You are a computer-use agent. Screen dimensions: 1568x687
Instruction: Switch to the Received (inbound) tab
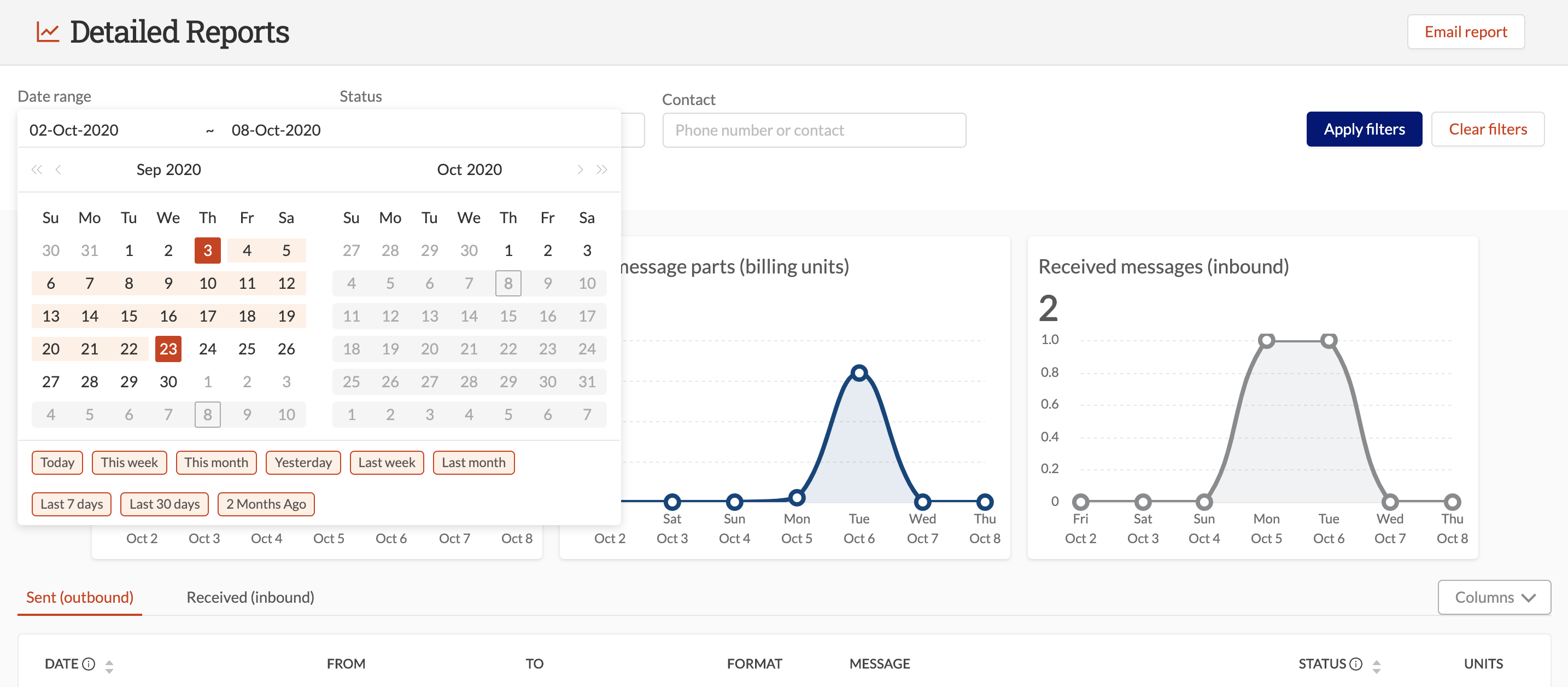point(249,597)
